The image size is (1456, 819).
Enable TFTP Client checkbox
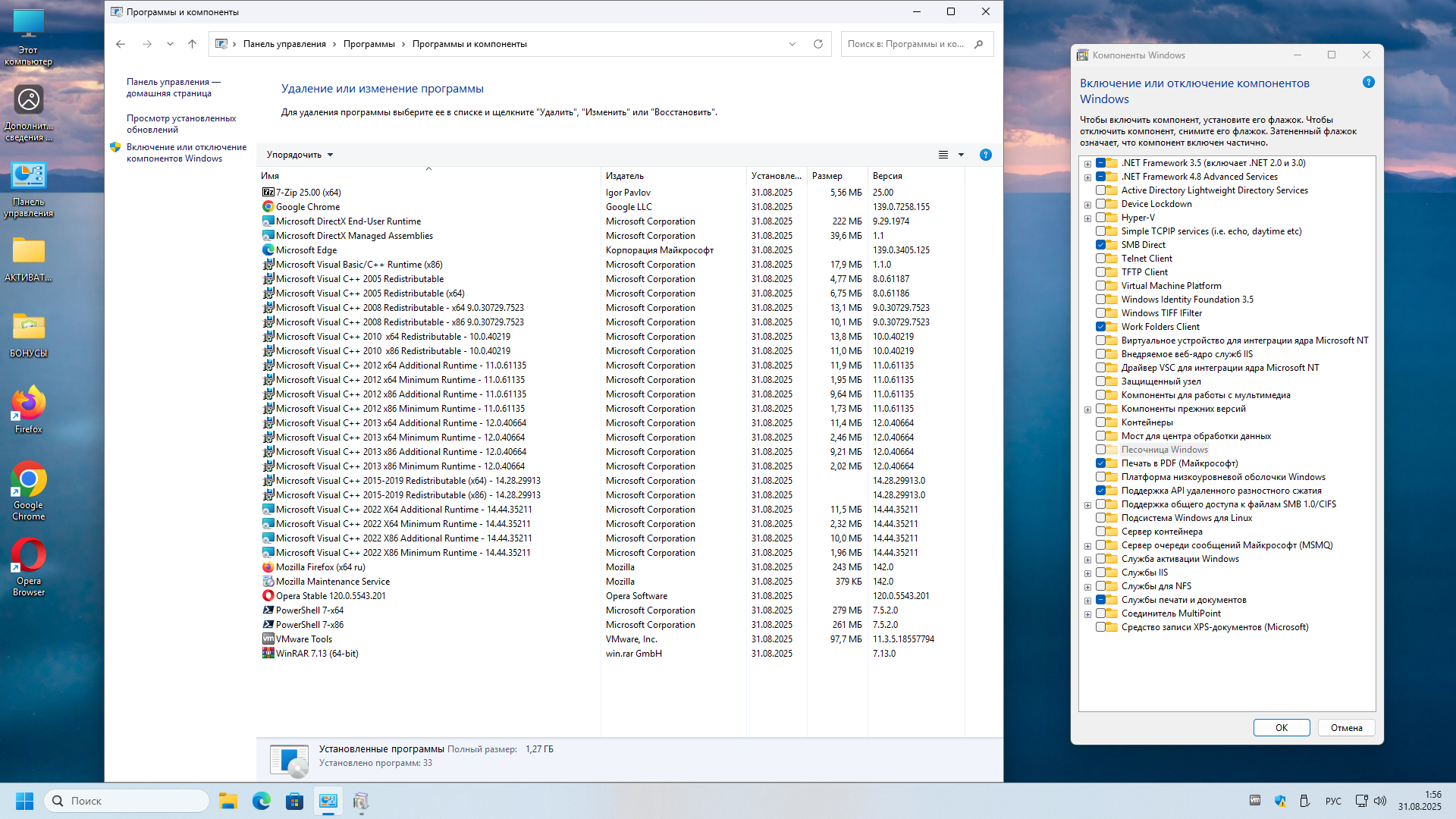pyautogui.click(x=1100, y=272)
